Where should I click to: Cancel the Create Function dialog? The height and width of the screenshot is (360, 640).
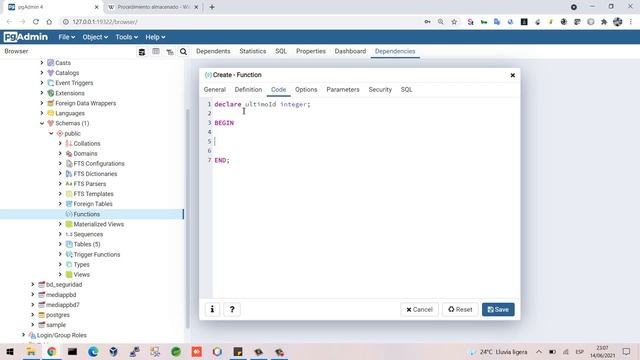tap(419, 309)
